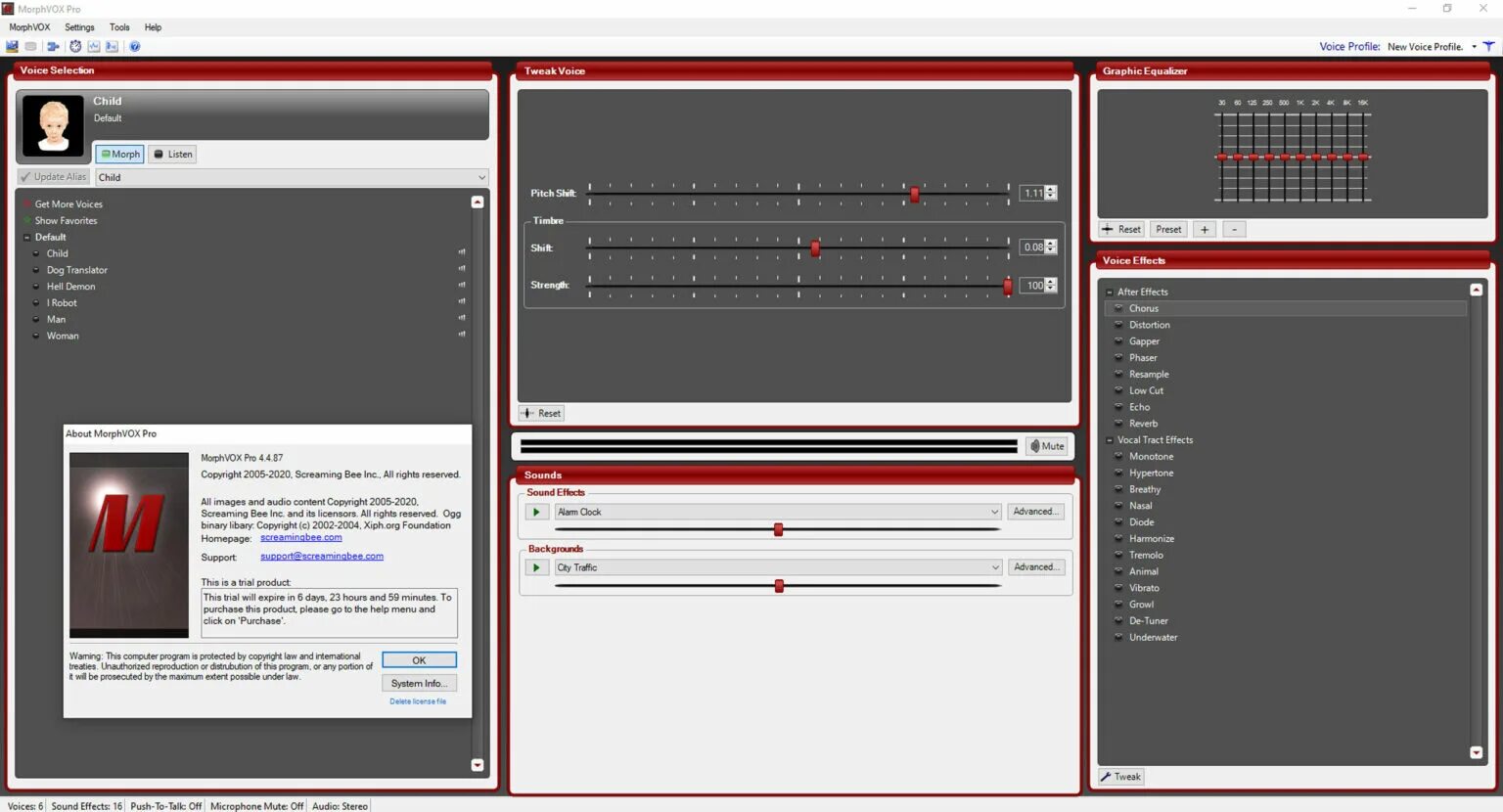The image size is (1503, 812).
Task: Click the Backgrounds volume slider handle
Action: pyautogui.click(x=779, y=586)
